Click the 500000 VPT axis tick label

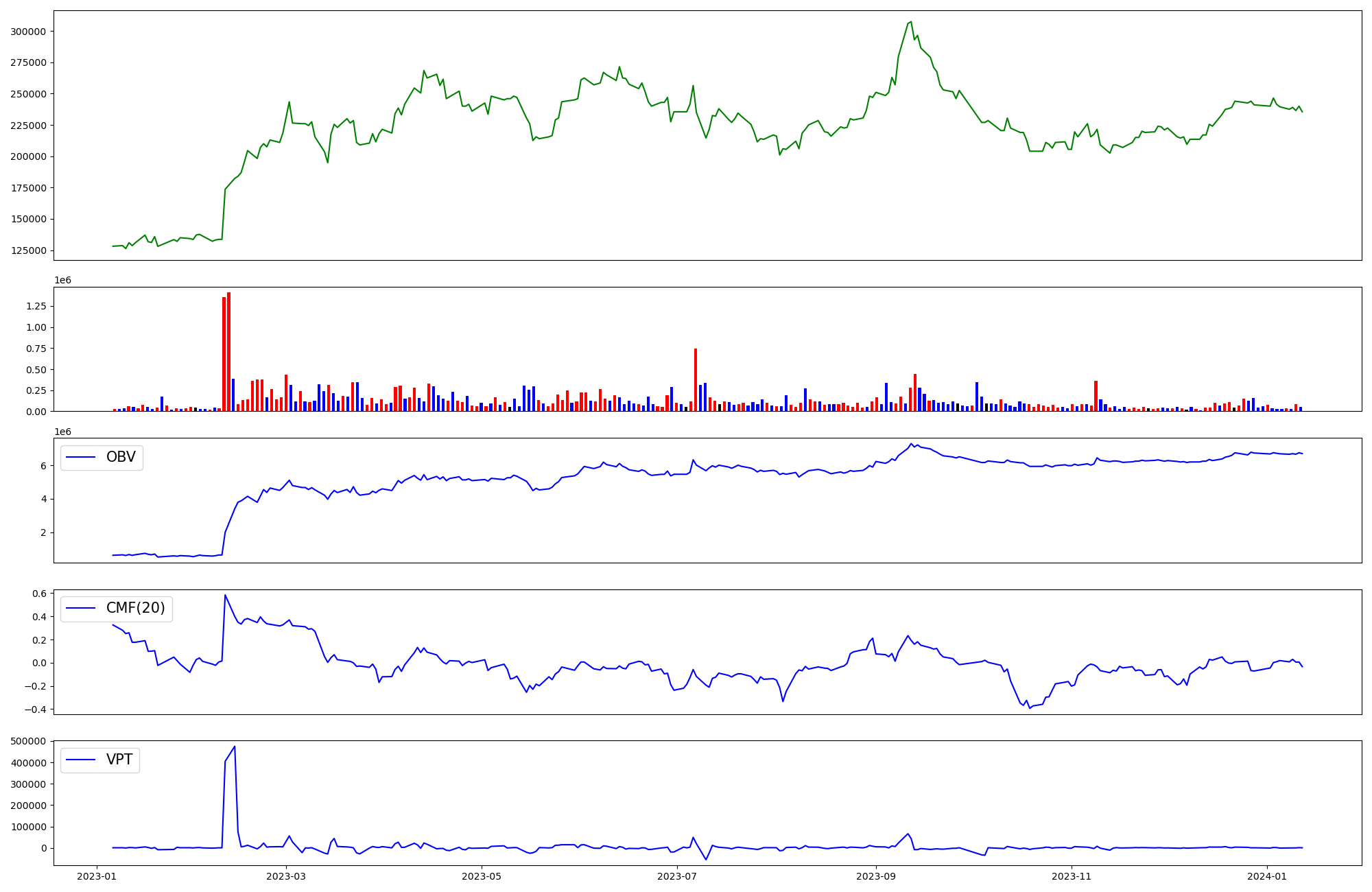click(28, 741)
